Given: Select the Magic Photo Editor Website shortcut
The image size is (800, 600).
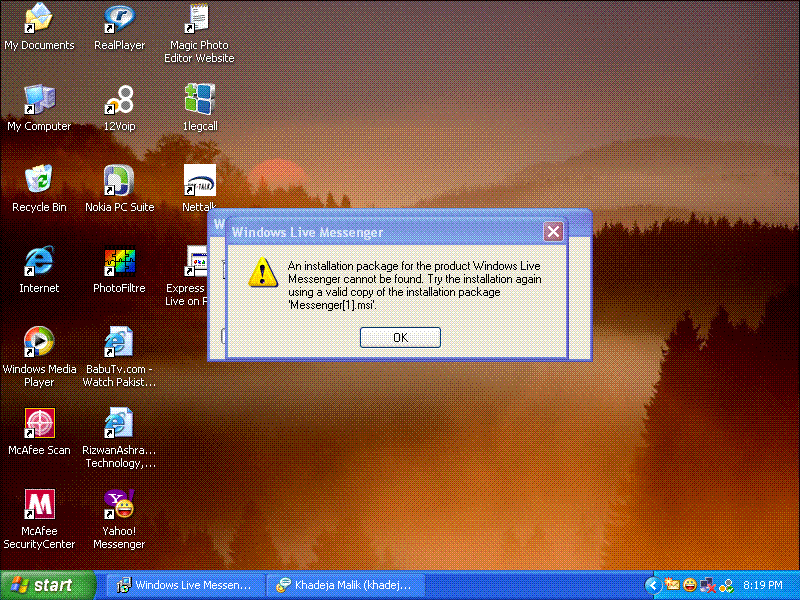Looking at the screenshot, I should pos(199,33).
